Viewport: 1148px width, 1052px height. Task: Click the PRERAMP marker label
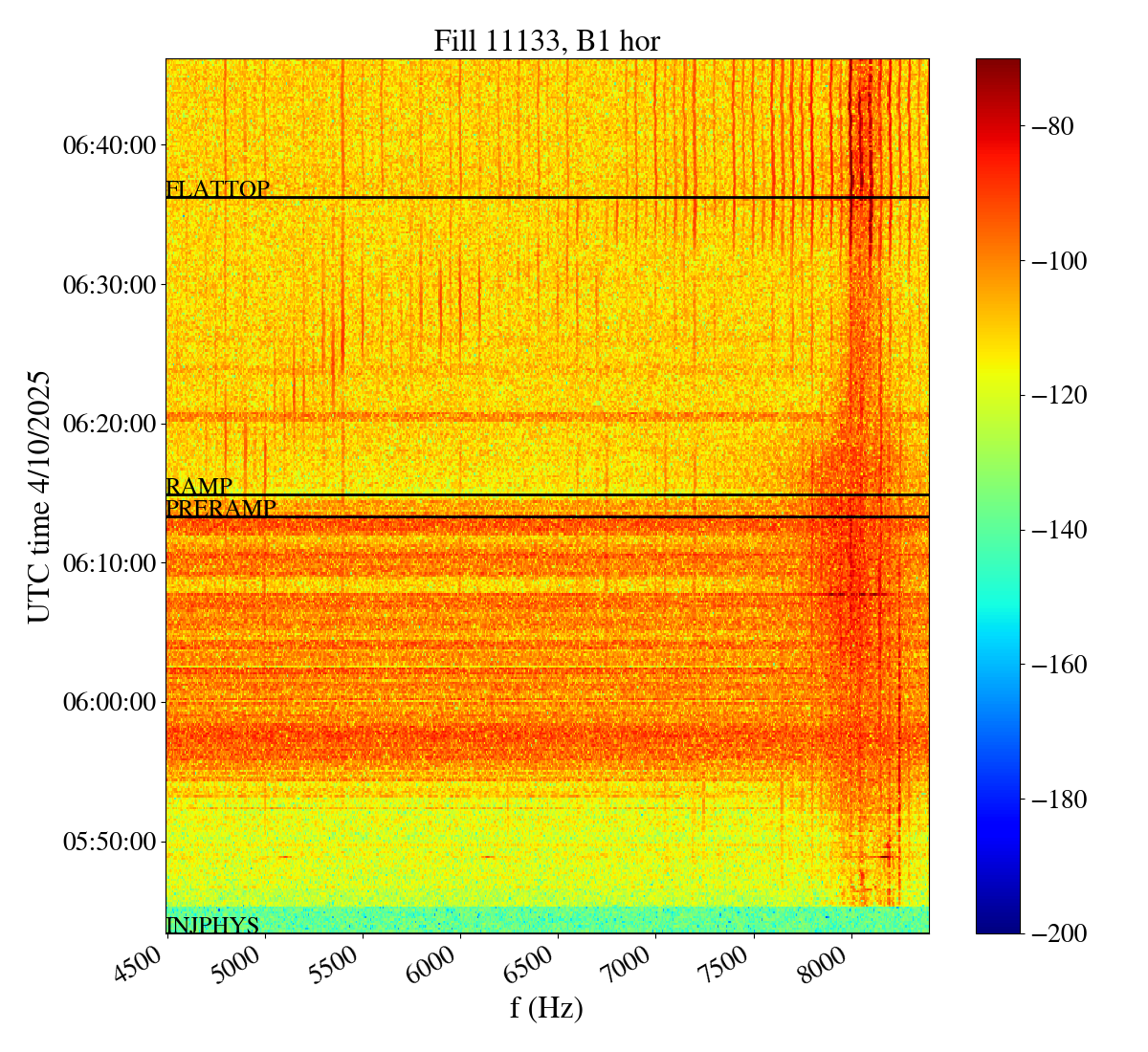221,509
